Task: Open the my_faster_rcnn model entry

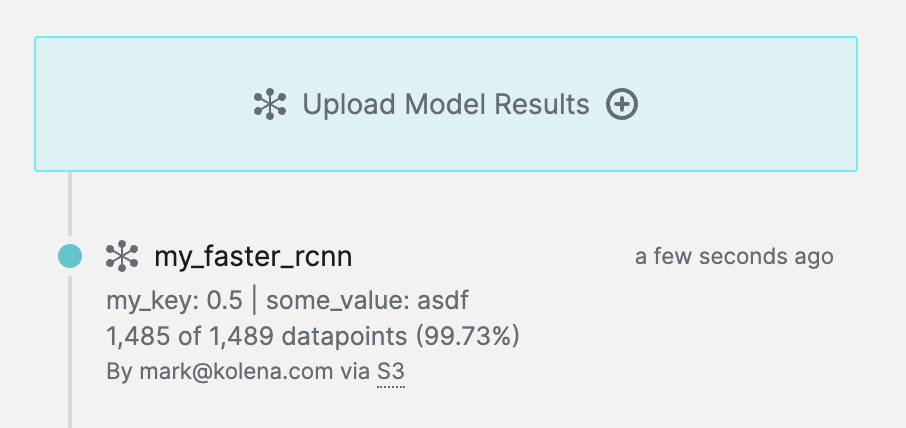Action: coord(252,257)
